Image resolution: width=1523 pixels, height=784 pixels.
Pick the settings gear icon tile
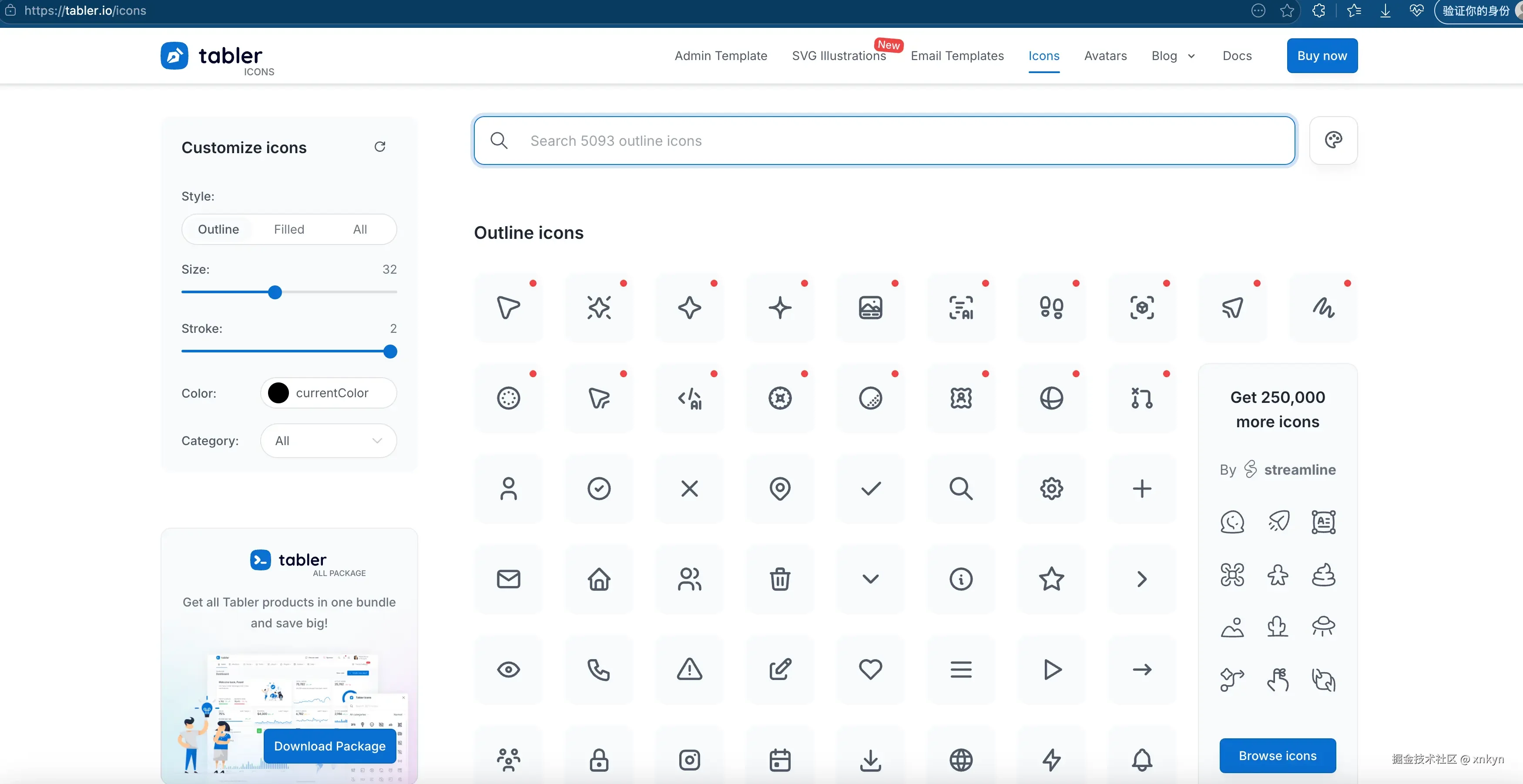tap(1051, 489)
